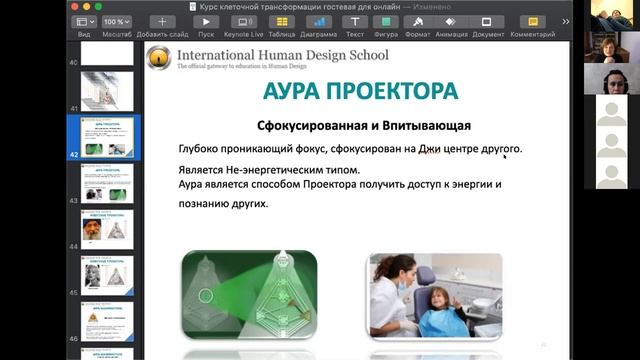Select the green bodygraph aura image

click(x=249, y=295)
